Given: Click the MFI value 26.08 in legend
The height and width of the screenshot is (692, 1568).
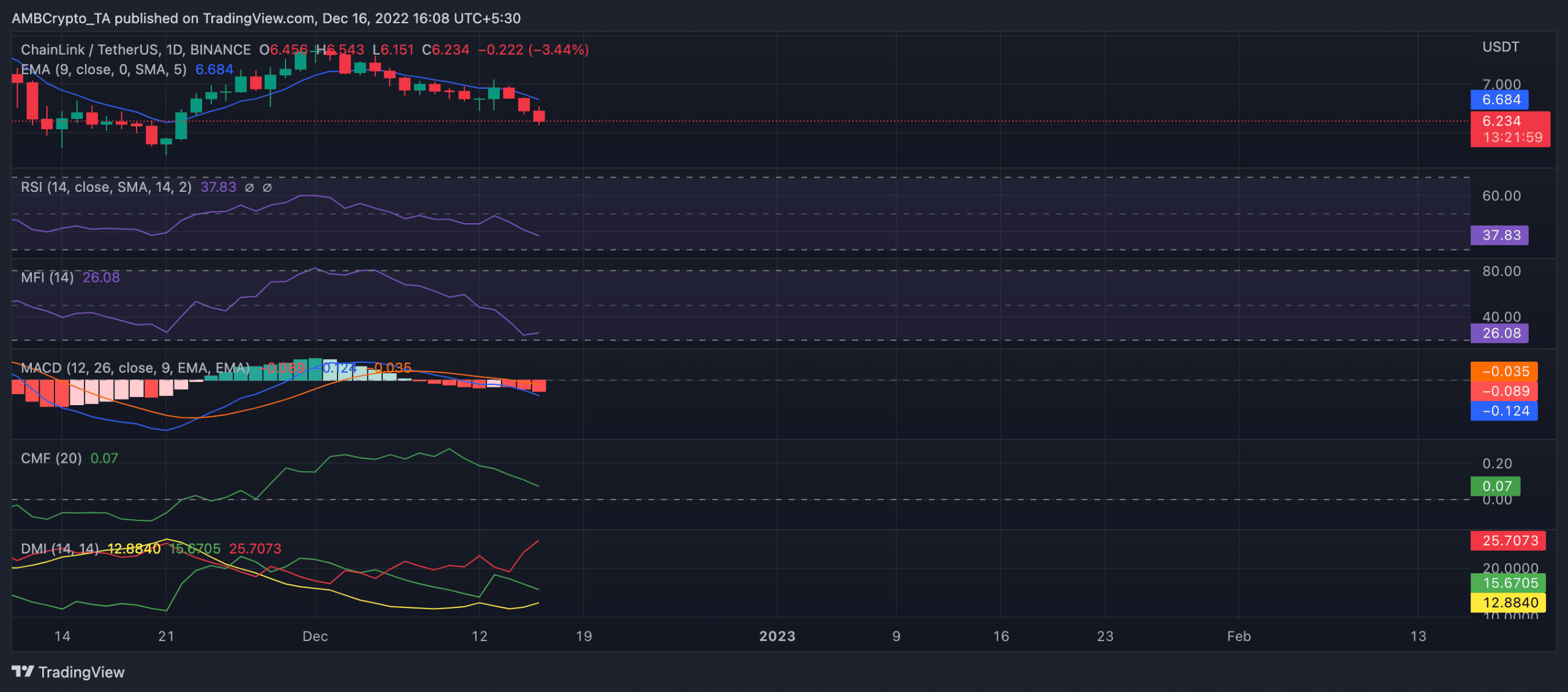Looking at the screenshot, I should pos(101,277).
